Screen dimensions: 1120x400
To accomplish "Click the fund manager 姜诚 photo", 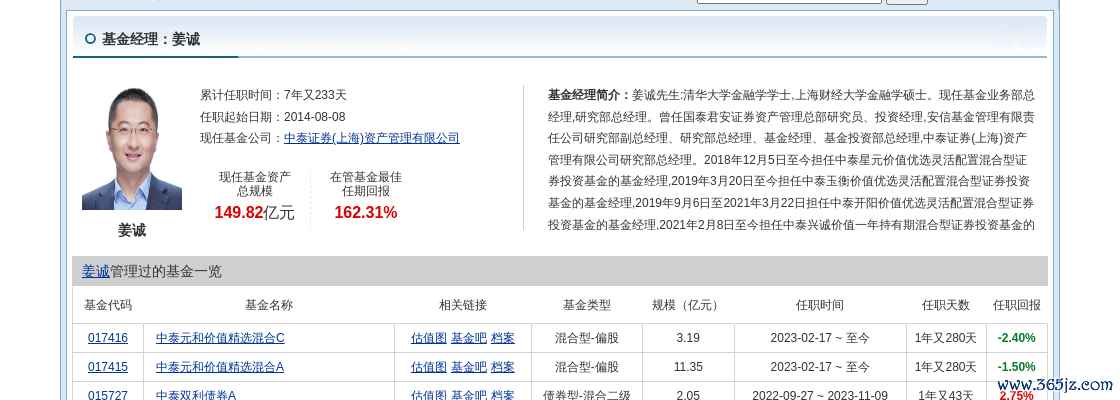I will coord(132,149).
